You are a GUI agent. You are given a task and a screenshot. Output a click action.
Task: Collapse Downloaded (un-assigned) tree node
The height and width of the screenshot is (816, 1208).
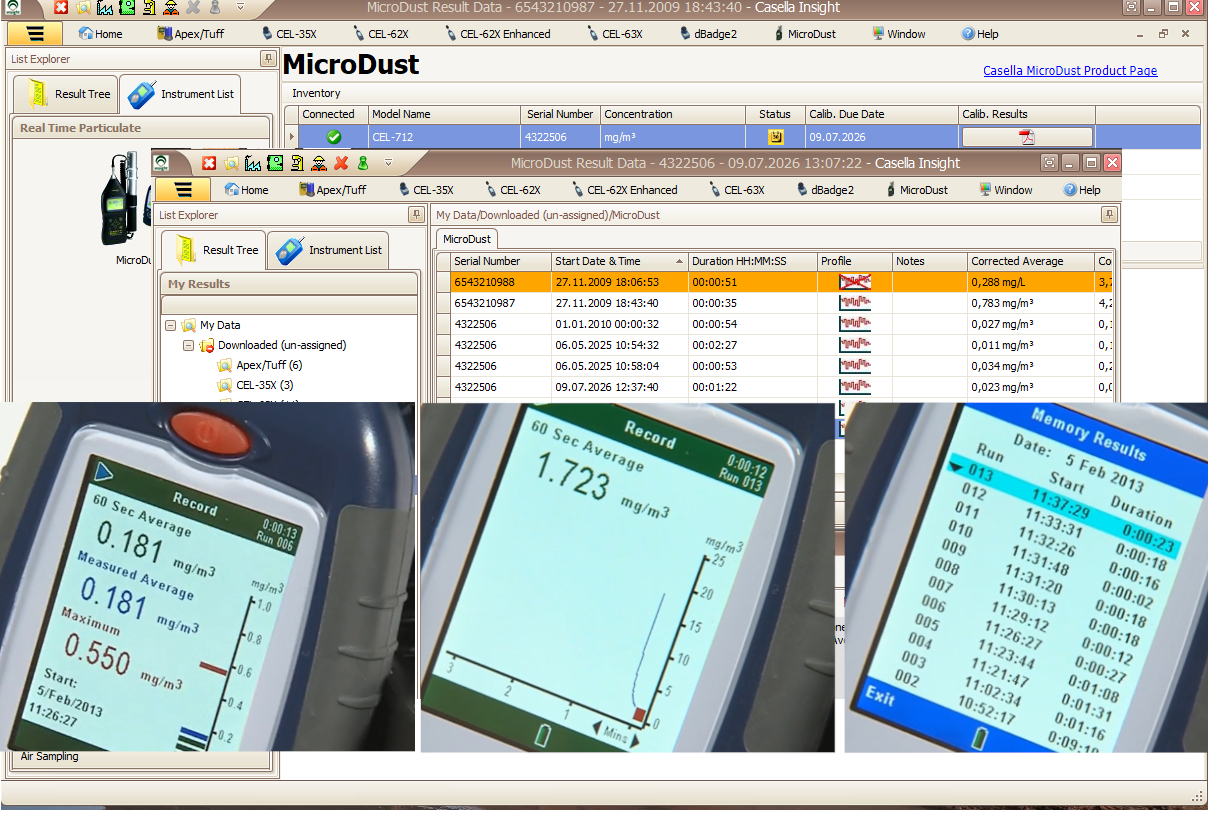(x=189, y=345)
